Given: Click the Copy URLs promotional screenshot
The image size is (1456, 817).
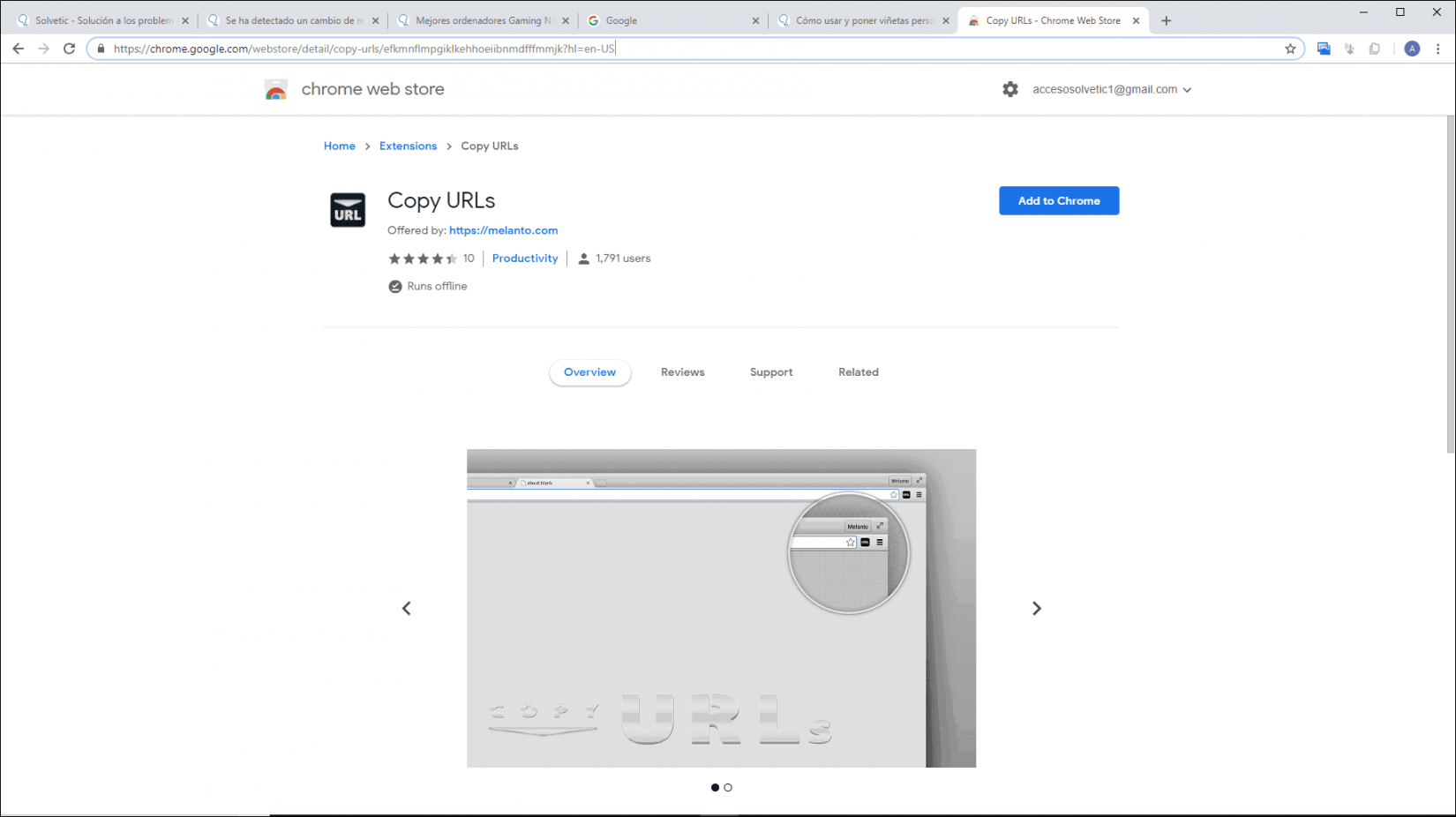Looking at the screenshot, I should pyautogui.click(x=721, y=608).
